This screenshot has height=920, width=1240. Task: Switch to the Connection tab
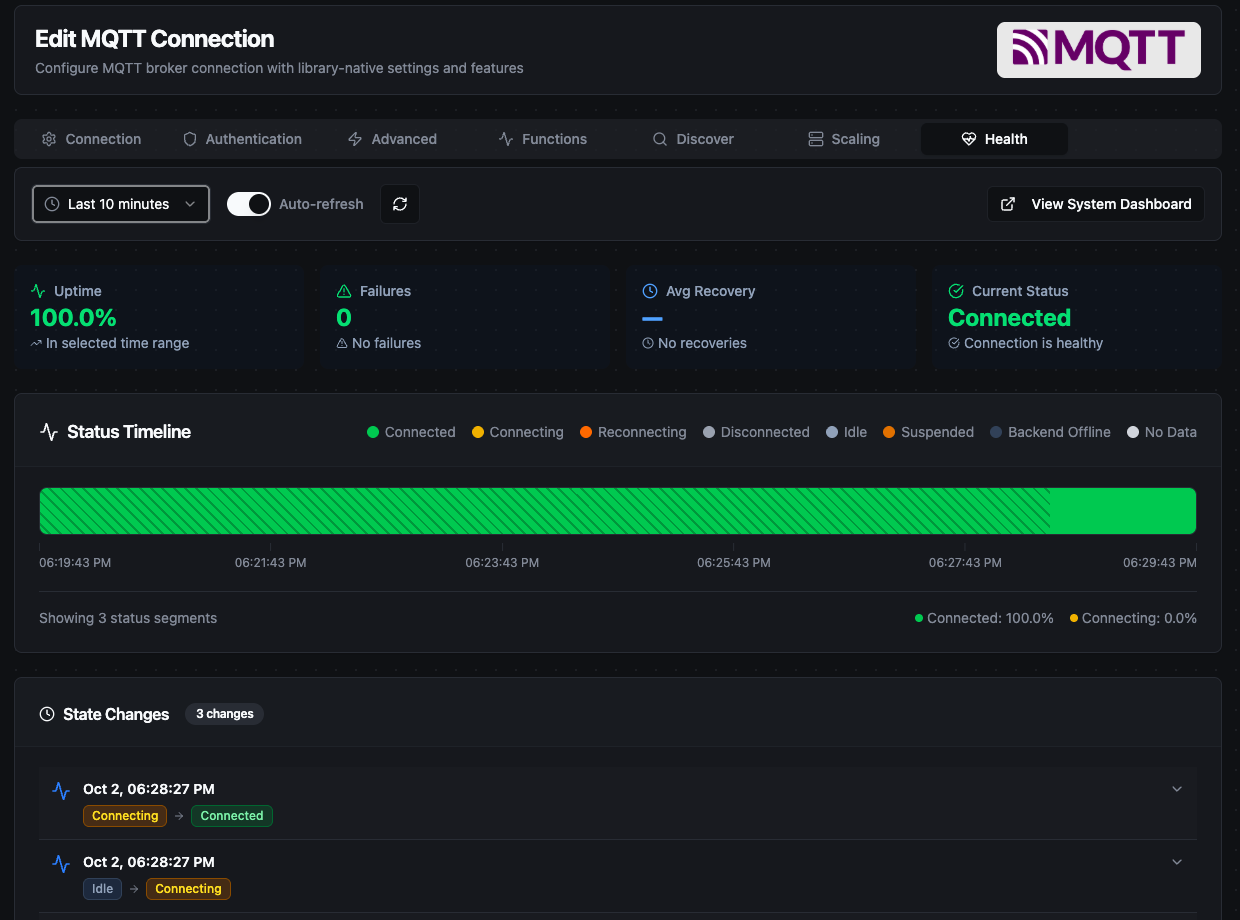[x=91, y=139]
